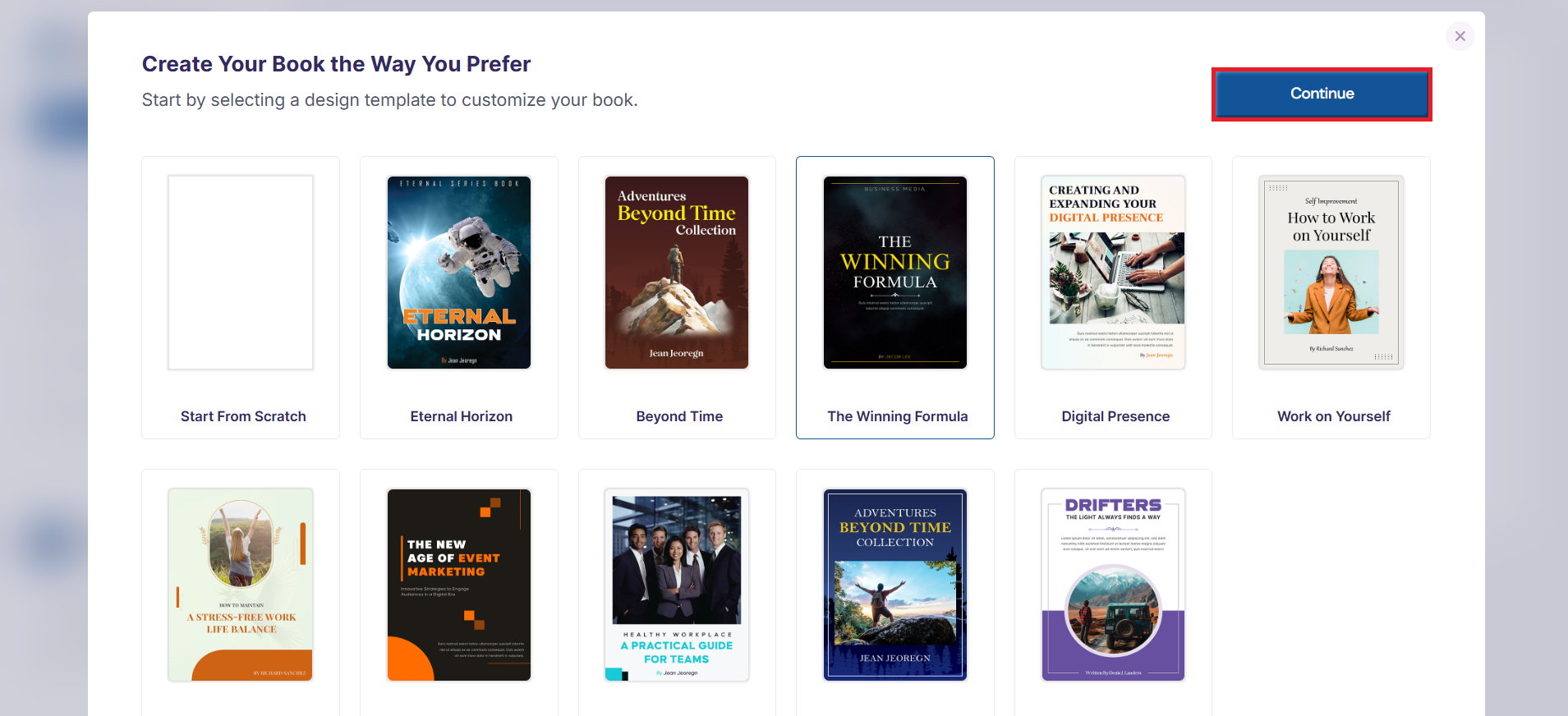Pick the Work on Yourself cover
This screenshot has width=1568, height=716.
coord(1331,273)
